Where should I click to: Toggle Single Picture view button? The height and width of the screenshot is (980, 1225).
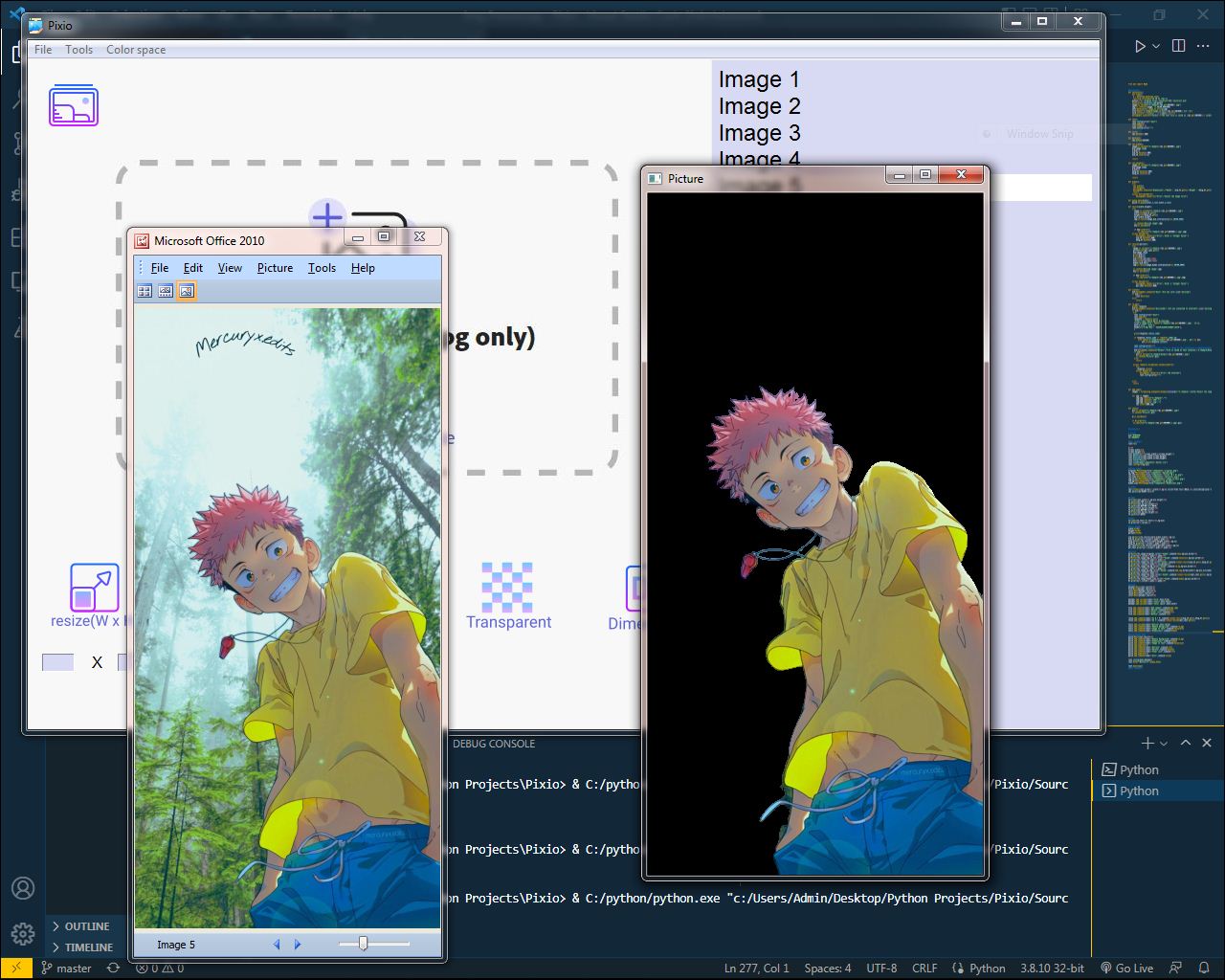point(187,291)
